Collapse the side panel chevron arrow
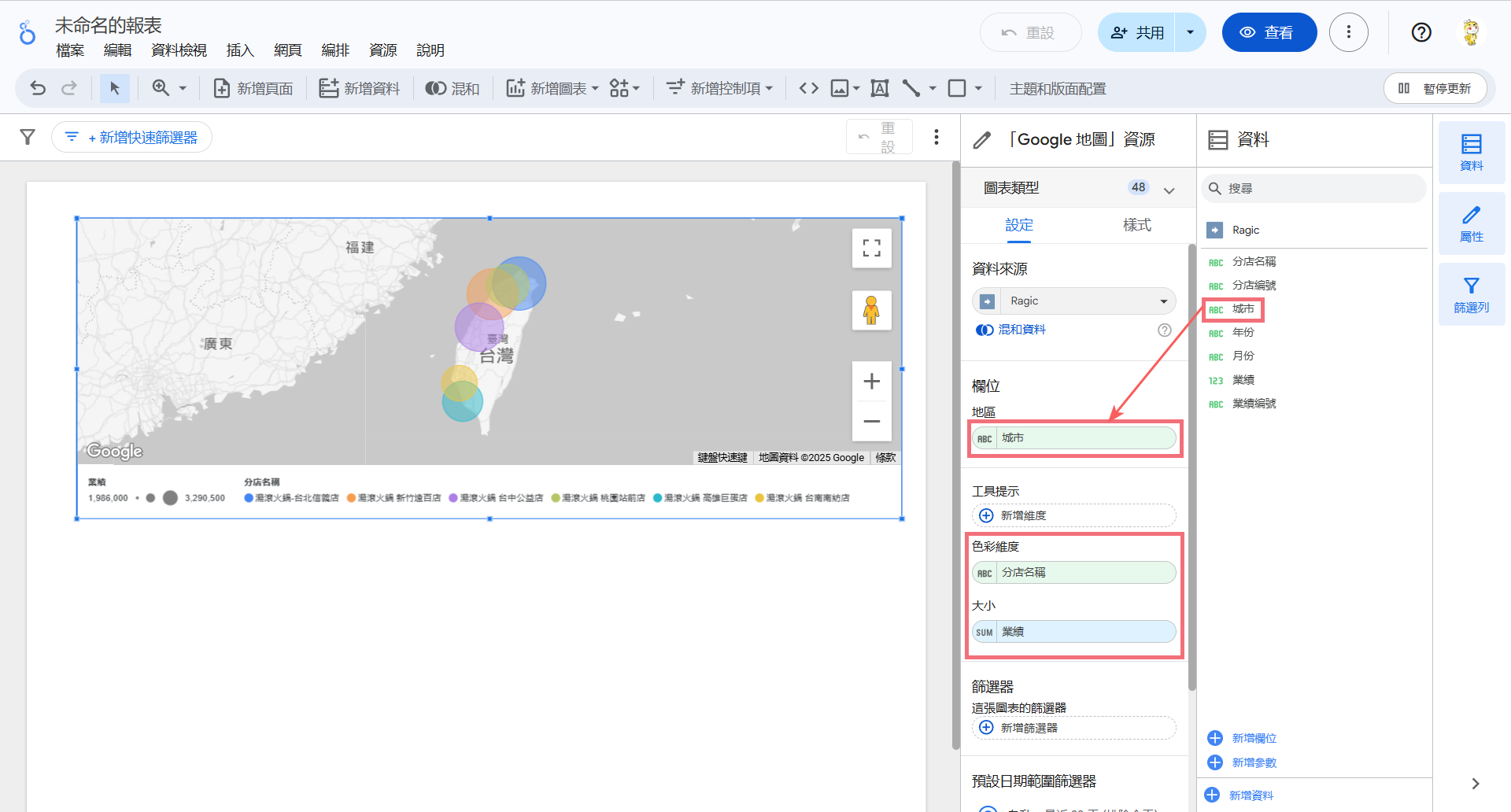 point(1475,784)
